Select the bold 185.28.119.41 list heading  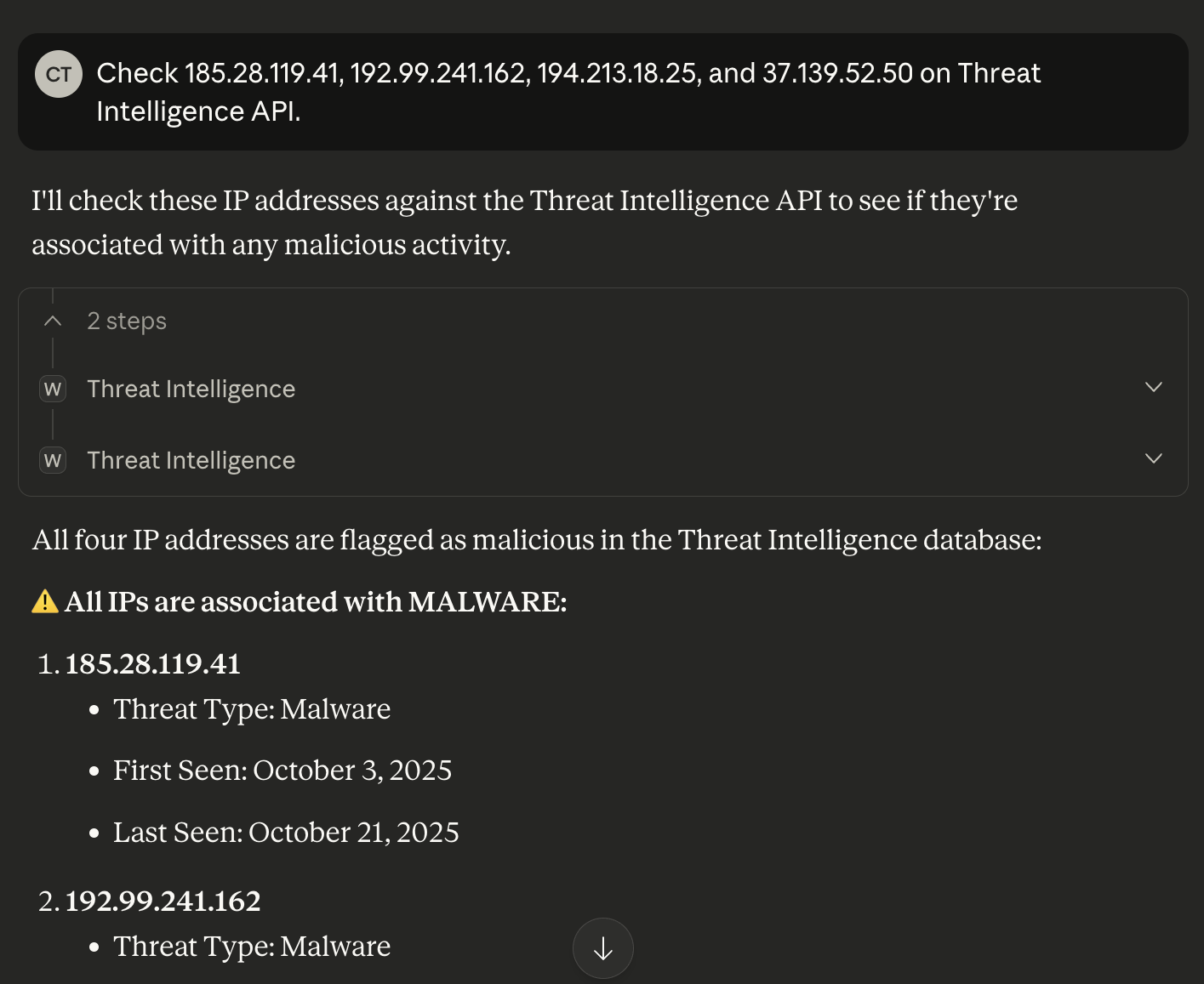click(x=153, y=663)
